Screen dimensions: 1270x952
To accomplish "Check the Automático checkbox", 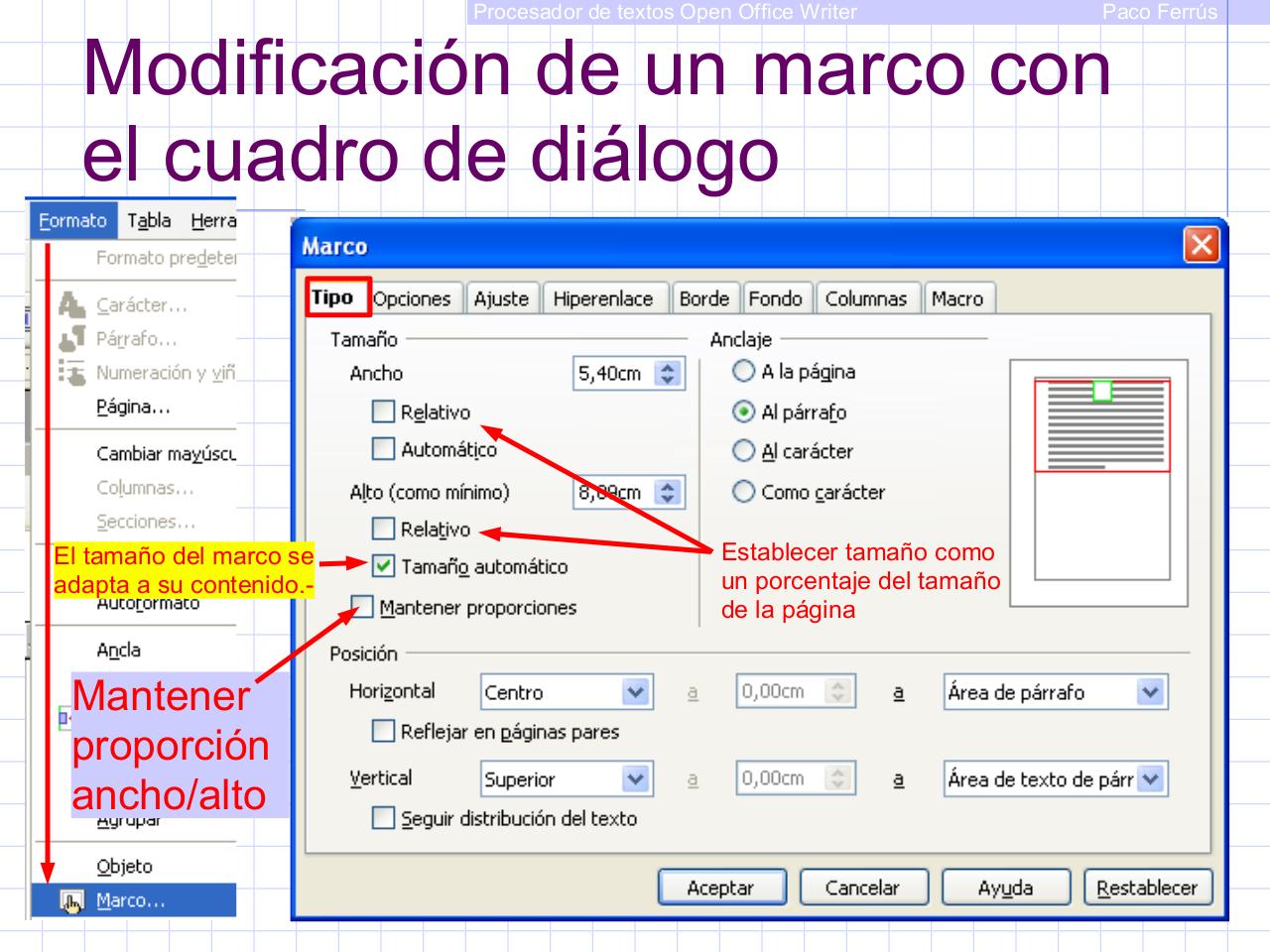I will click(381, 449).
